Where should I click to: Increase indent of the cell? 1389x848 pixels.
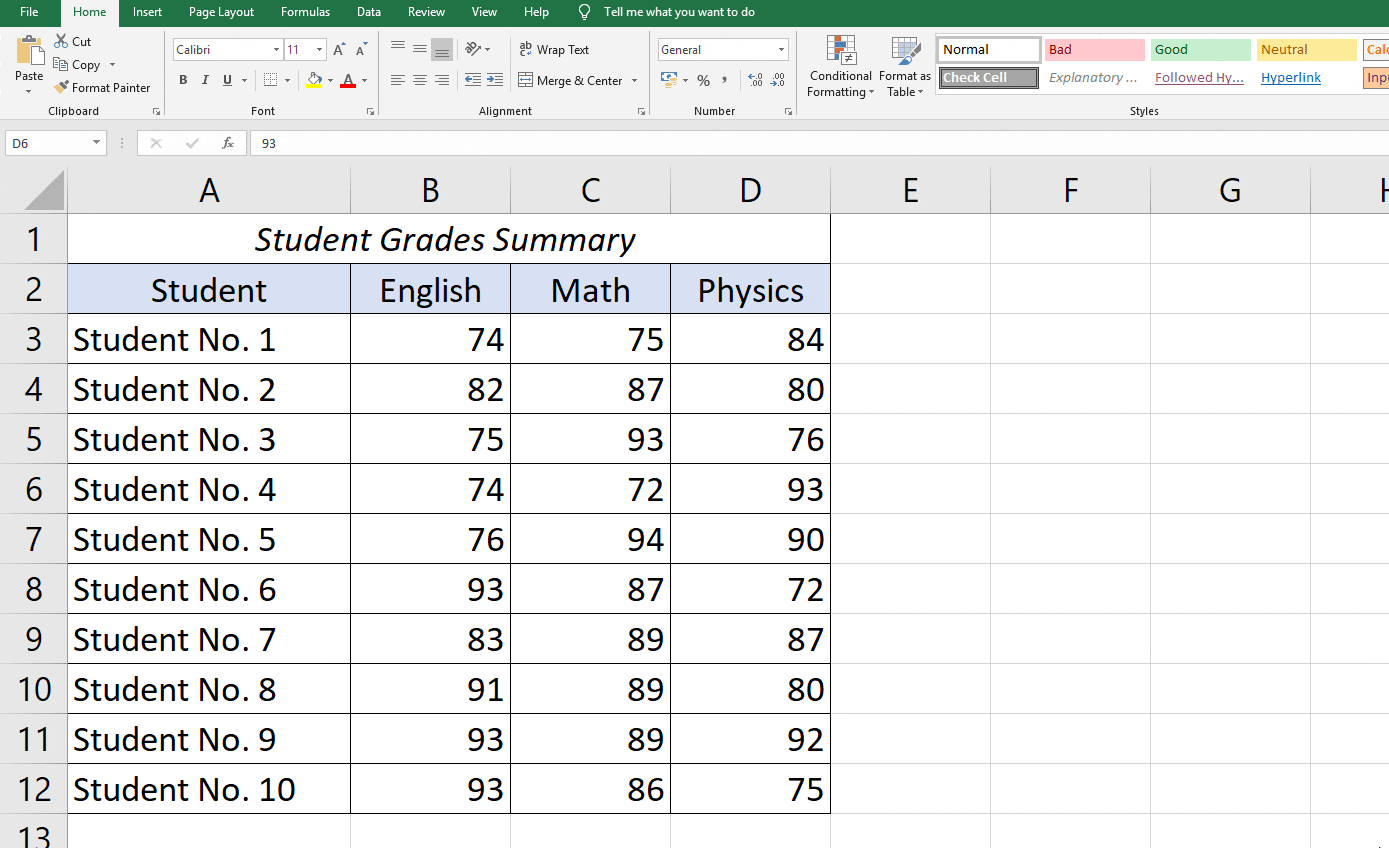point(496,80)
